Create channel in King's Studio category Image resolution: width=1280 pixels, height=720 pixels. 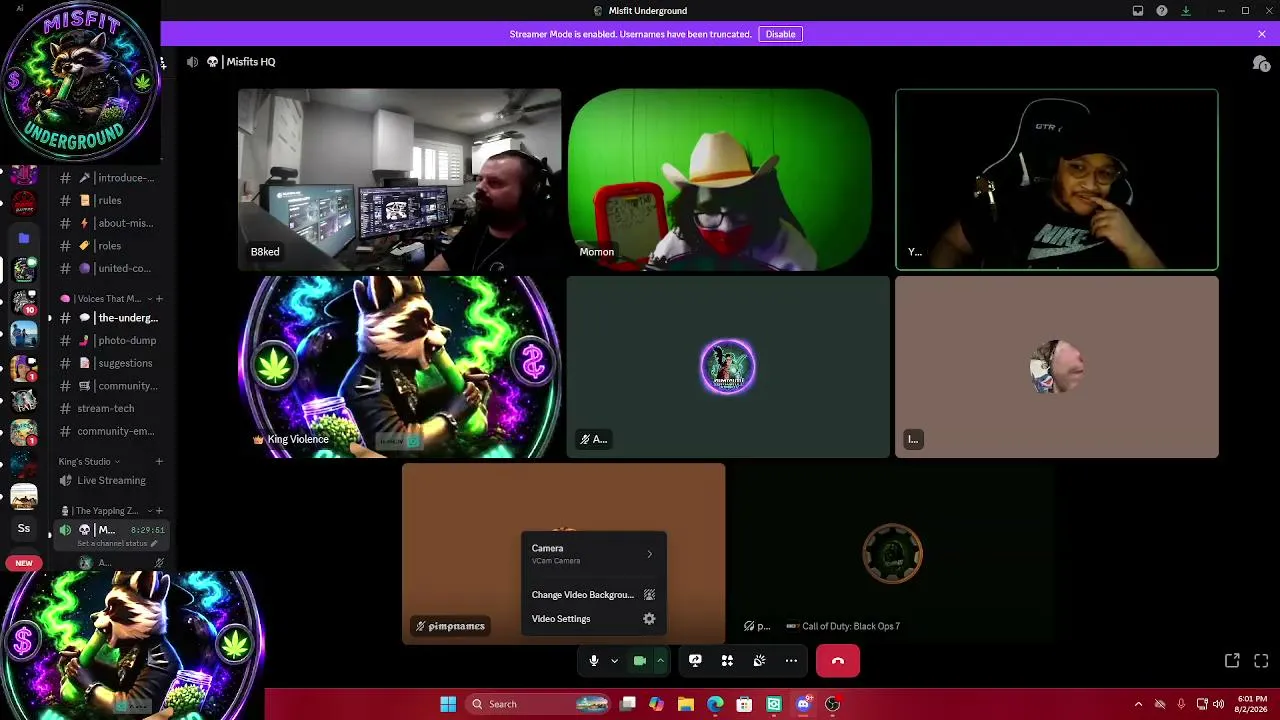(158, 461)
